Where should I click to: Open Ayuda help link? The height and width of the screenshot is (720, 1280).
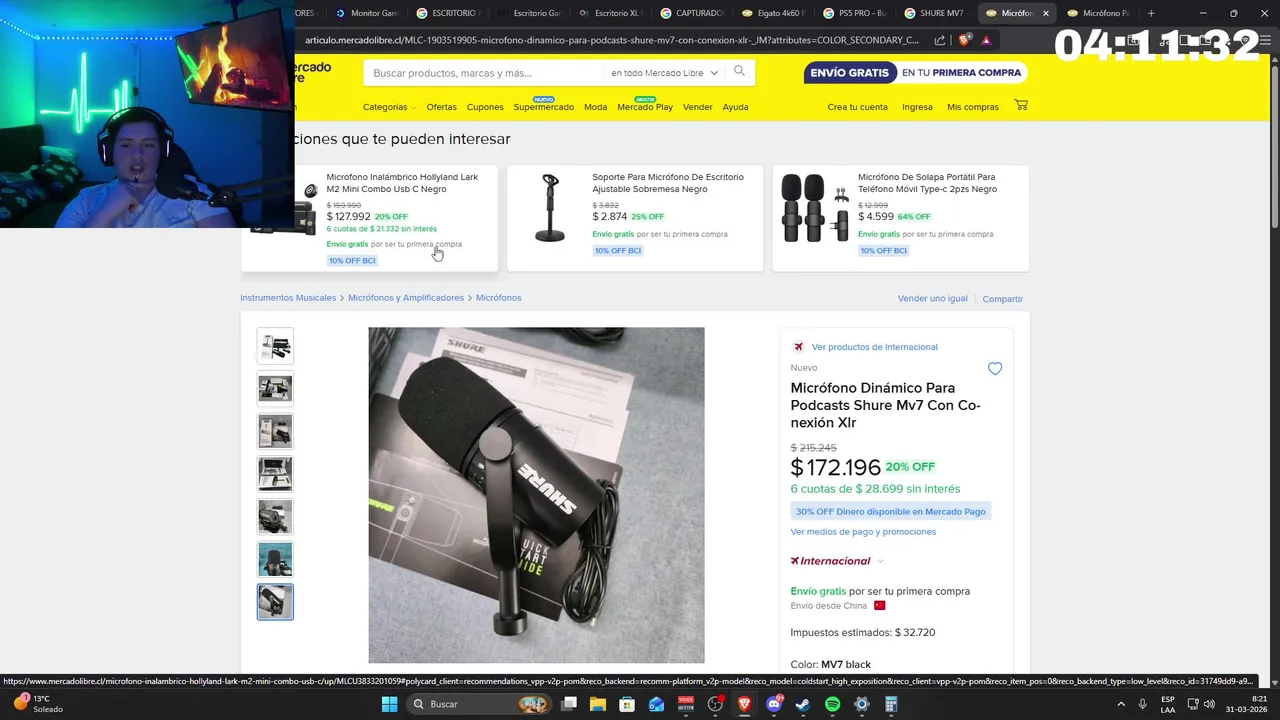pyautogui.click(x=735, y=107)
